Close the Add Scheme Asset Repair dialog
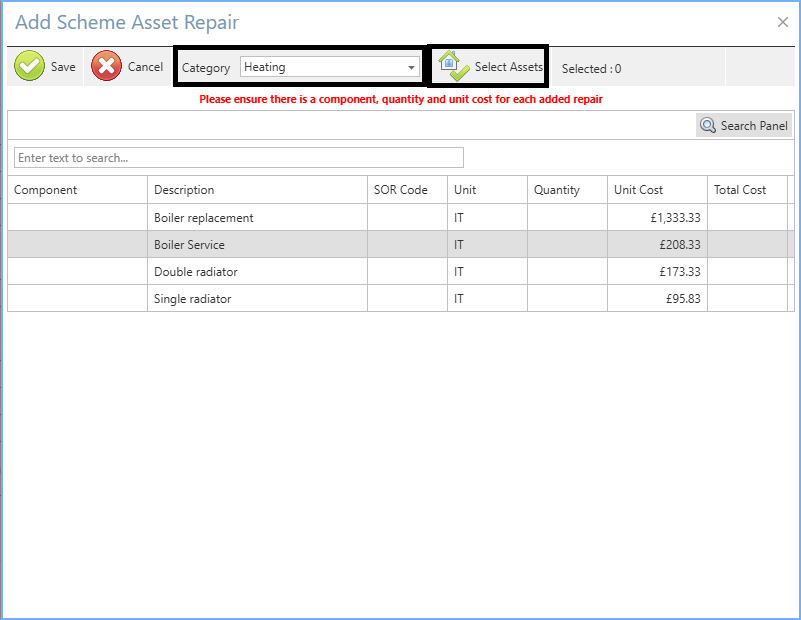 click(x=782, y=22)
